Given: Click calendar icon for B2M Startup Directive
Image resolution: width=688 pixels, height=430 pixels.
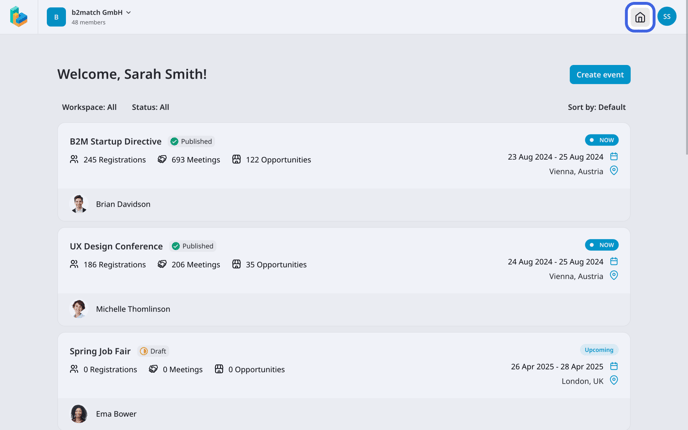Looking at the screenshot, I should click(x=614, y=156).
